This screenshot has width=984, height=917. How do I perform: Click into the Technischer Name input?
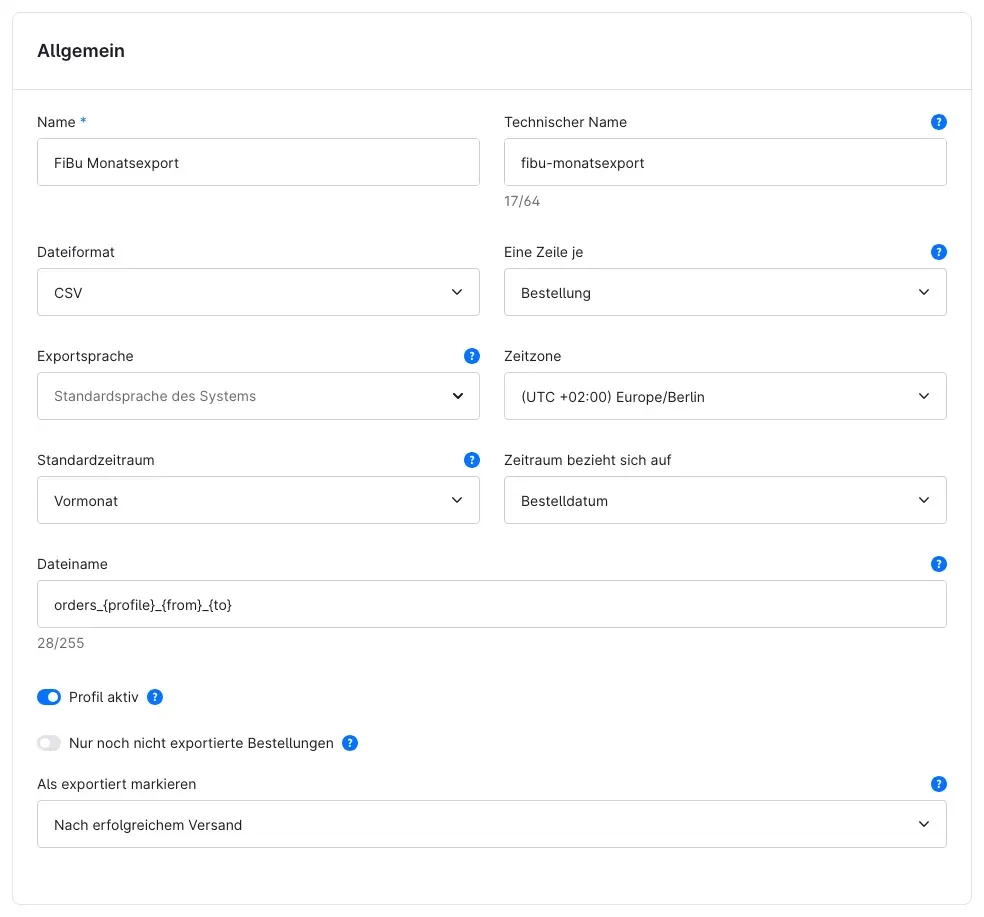click(725, 162)
